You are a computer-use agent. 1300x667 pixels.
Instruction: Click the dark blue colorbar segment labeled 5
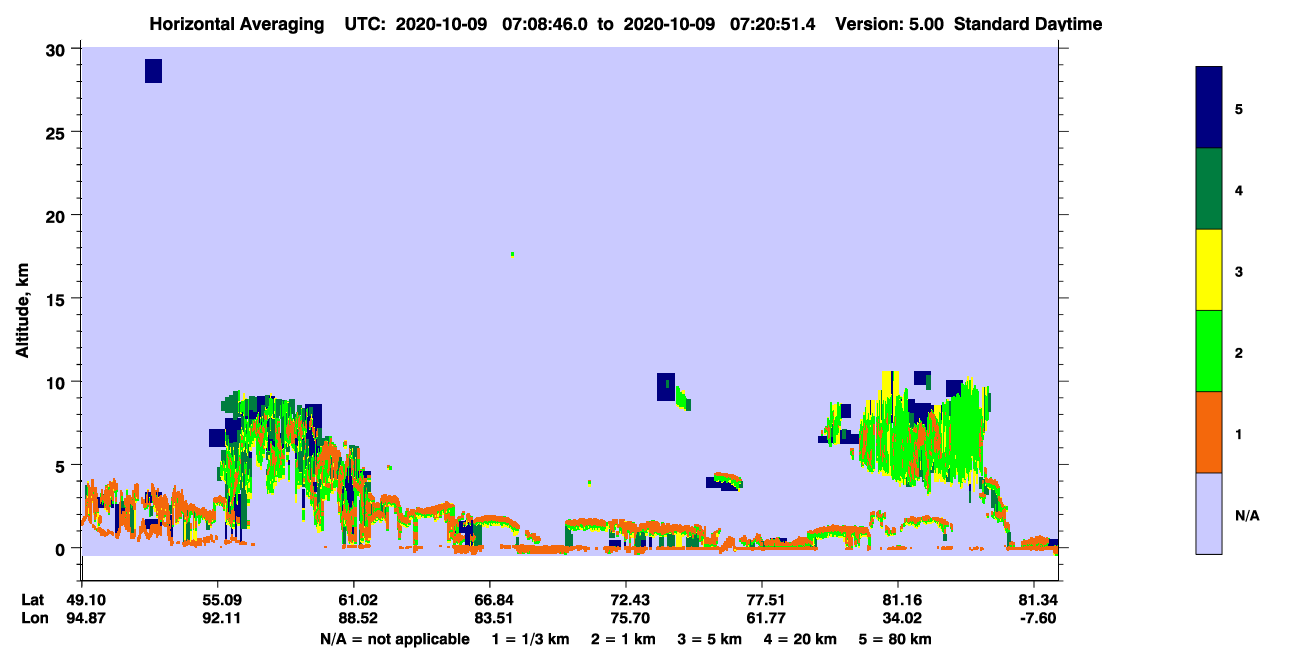click(x=1209, y=108)
